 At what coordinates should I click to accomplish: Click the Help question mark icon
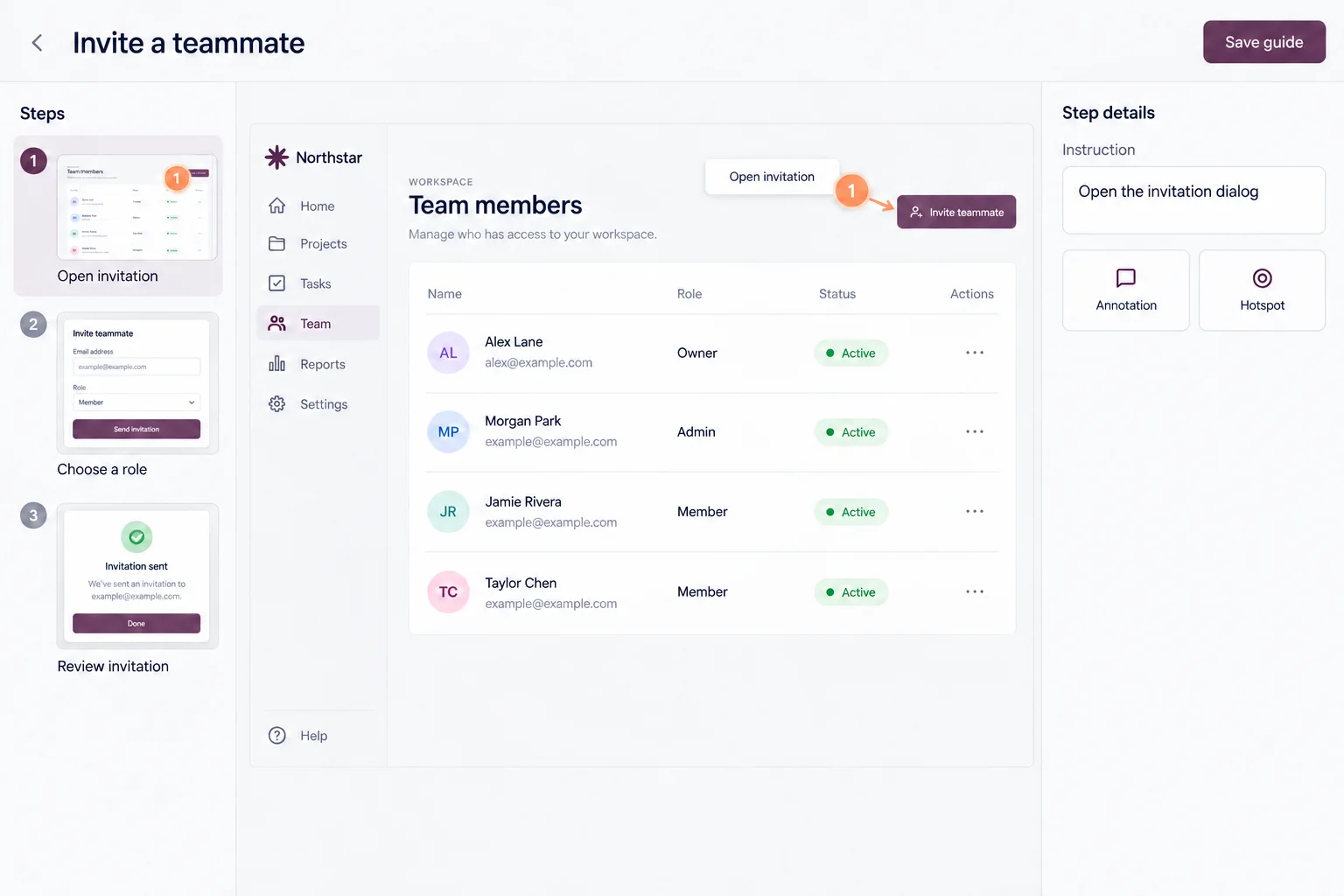point(276,736)
